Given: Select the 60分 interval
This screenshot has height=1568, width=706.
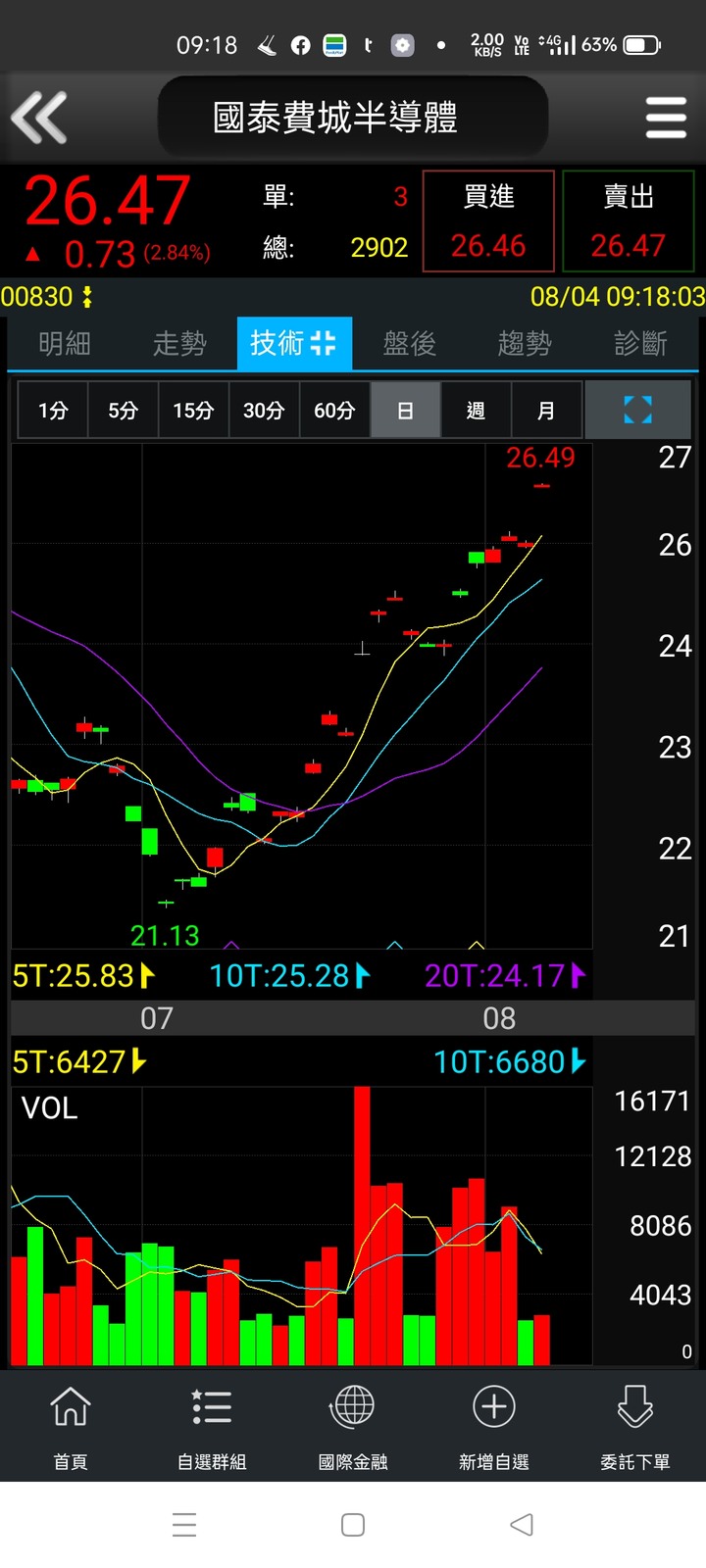Looking at the screenshot, I should pos(334,411).
